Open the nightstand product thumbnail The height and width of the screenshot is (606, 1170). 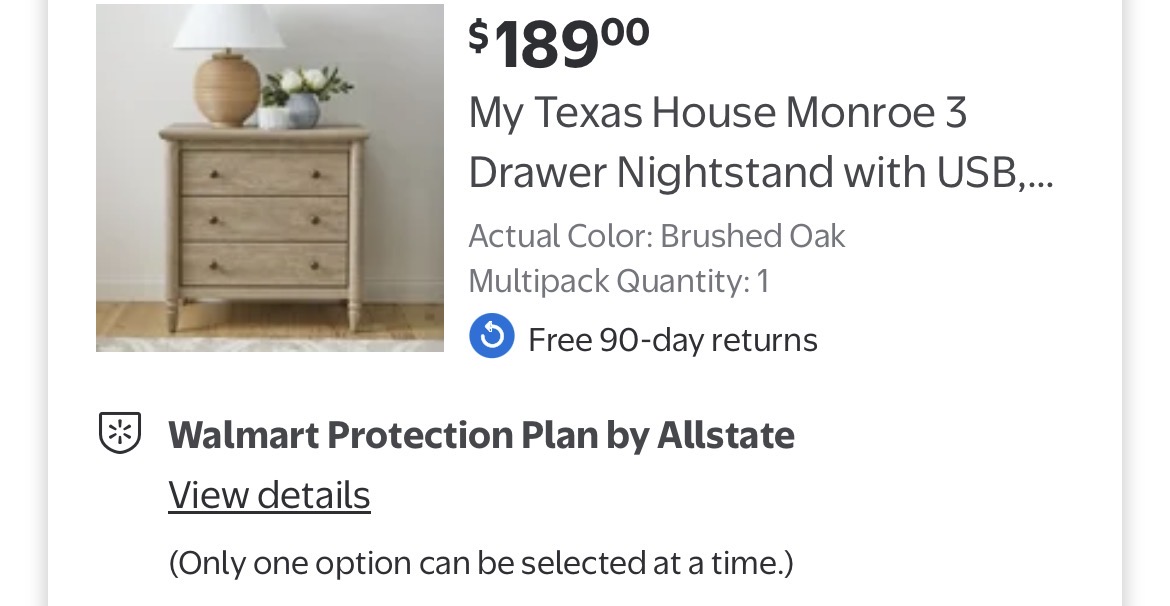pos(270,178)
